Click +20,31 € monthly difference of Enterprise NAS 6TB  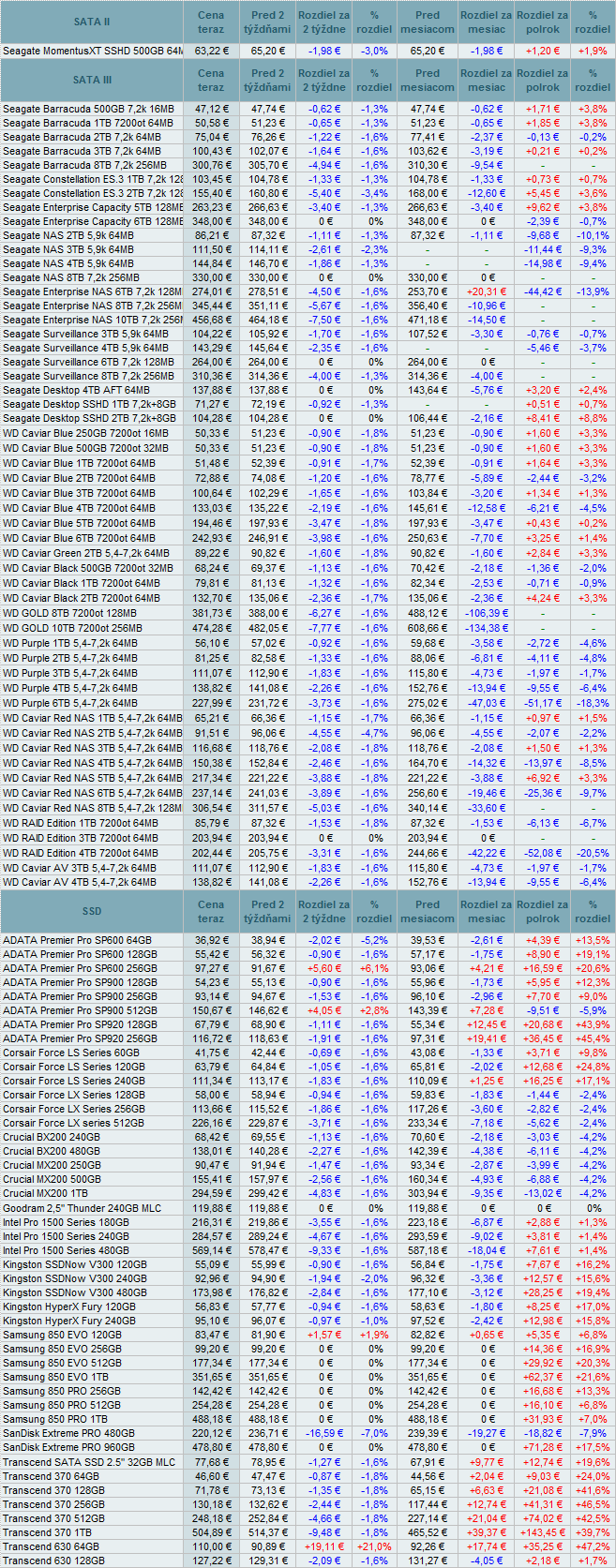click(487, 292)
